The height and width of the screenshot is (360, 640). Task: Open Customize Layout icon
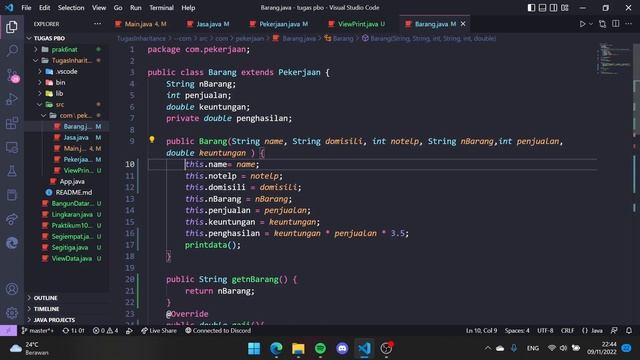coord(564,8)
